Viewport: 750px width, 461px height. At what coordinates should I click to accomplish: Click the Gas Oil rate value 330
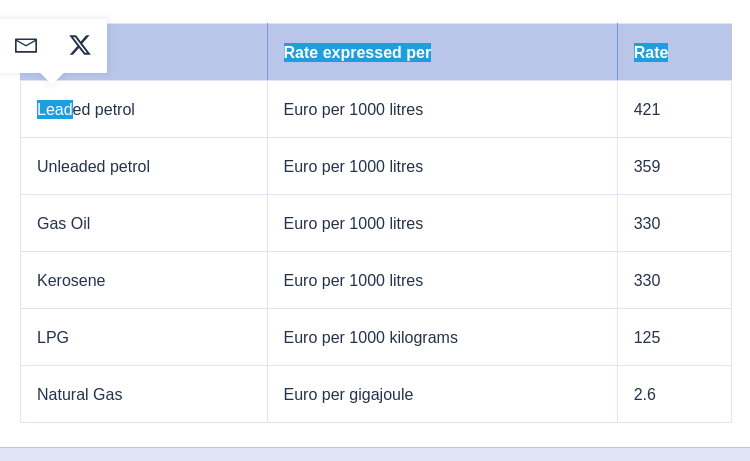pos(647,223)
